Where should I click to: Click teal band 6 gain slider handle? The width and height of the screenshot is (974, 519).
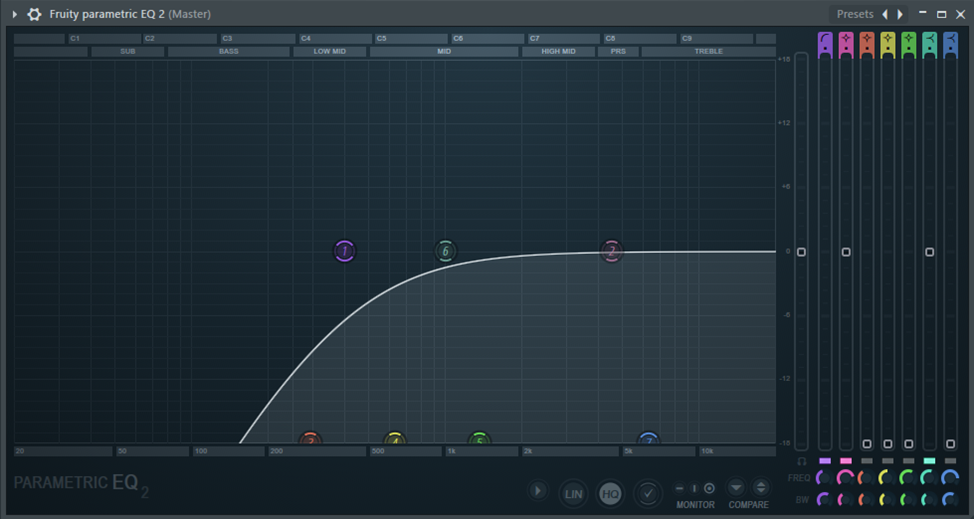coord(929,252)
